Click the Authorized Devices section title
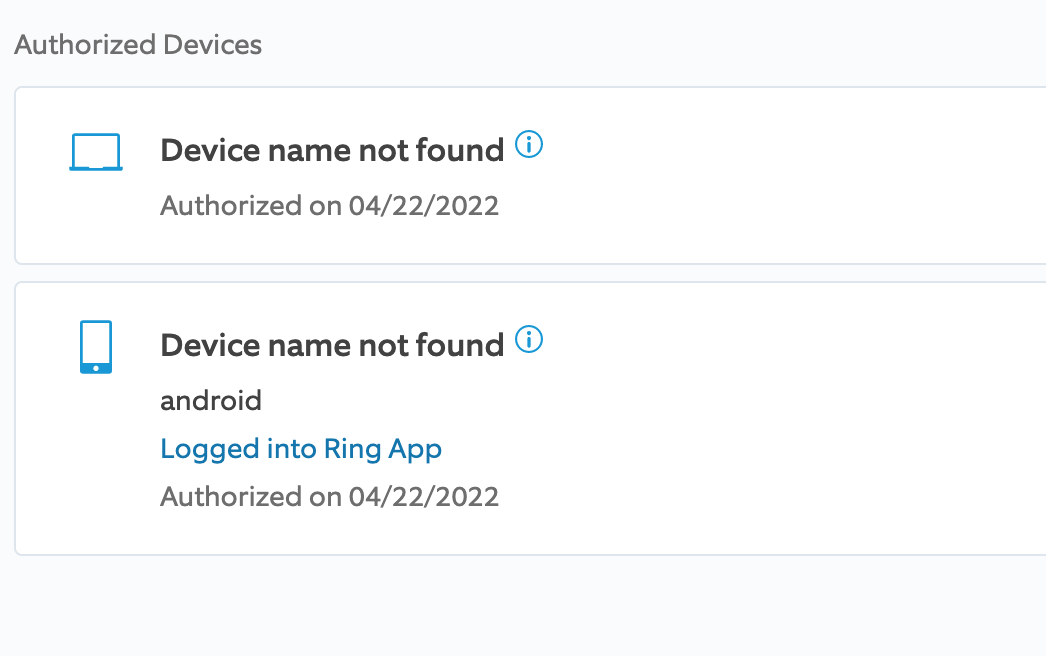This screenshot has width=1046, height=656. [x=137, y=44]
